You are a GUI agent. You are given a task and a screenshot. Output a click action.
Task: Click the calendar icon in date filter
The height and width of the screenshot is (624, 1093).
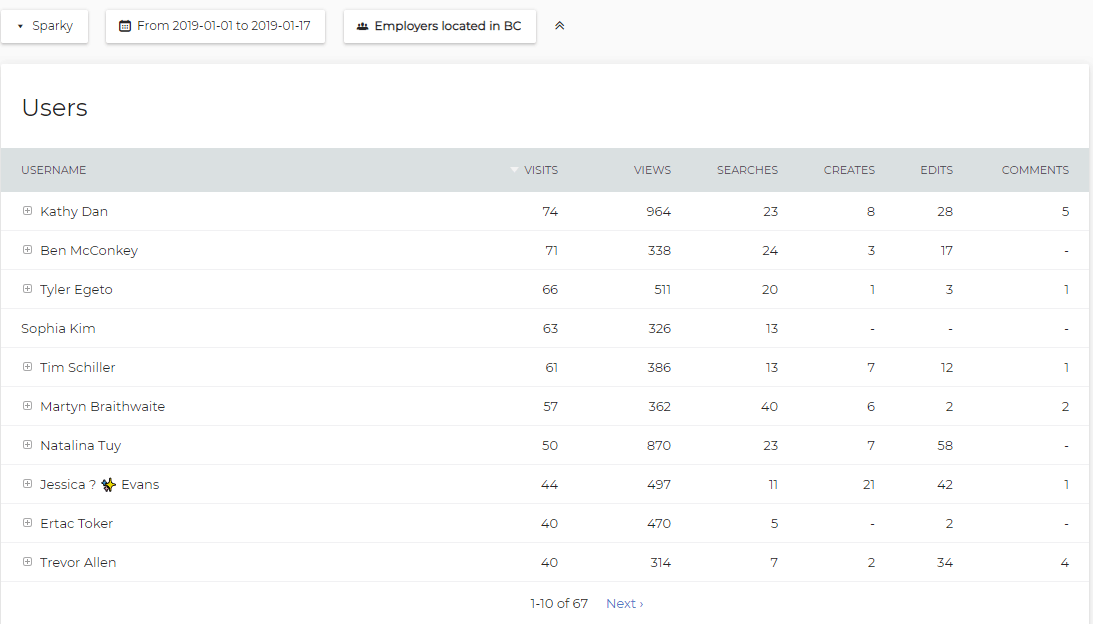point(125,26)
